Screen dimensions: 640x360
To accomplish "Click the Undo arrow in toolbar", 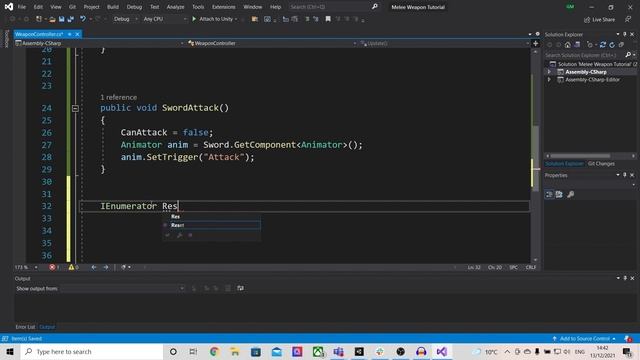I will tap(83, 19).
